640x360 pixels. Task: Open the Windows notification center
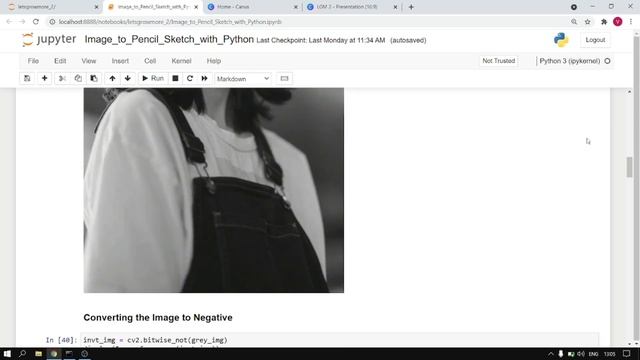(627, 354)
